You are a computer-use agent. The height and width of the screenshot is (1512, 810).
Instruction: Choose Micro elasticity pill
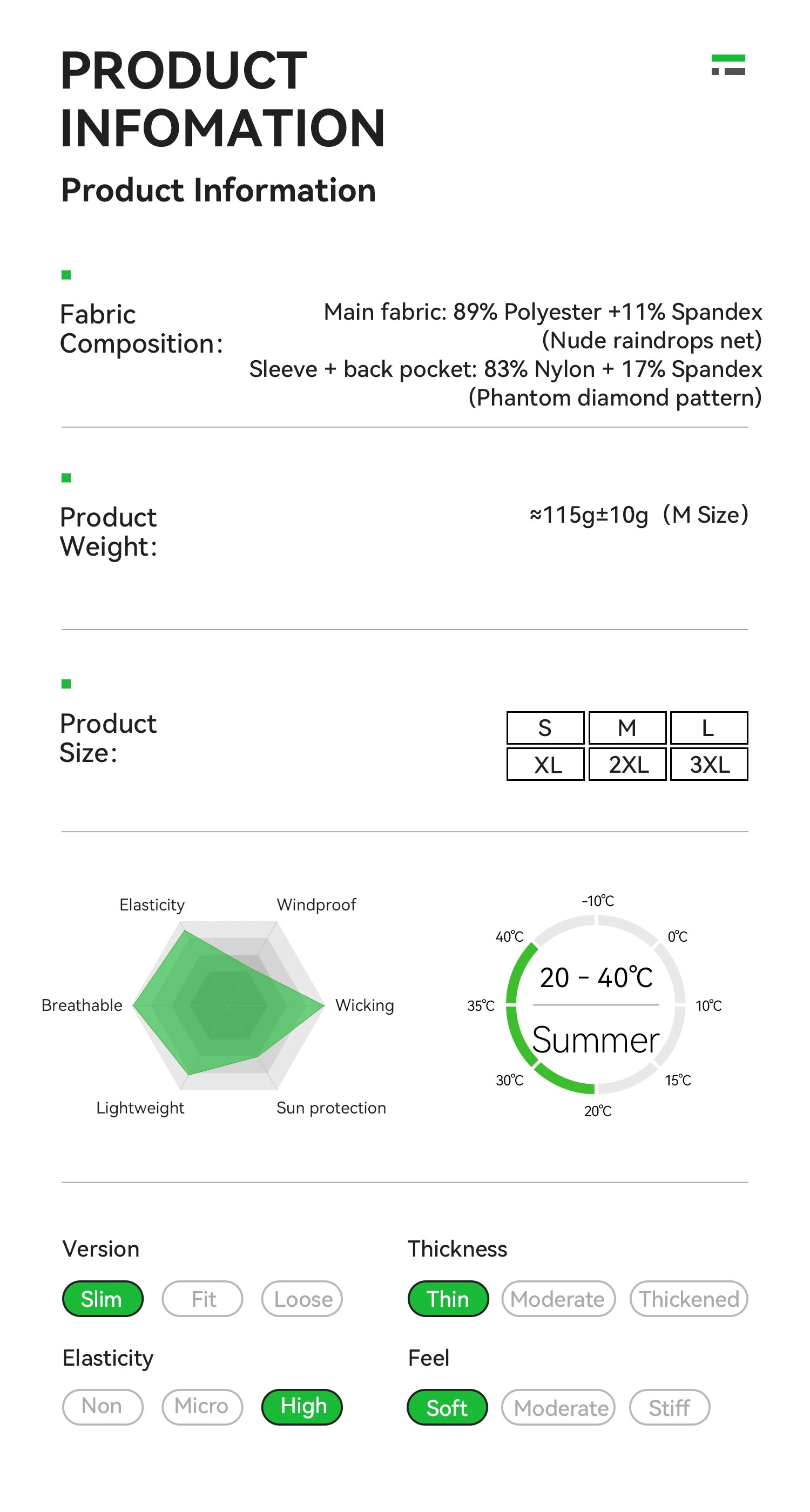point(202,1407)
